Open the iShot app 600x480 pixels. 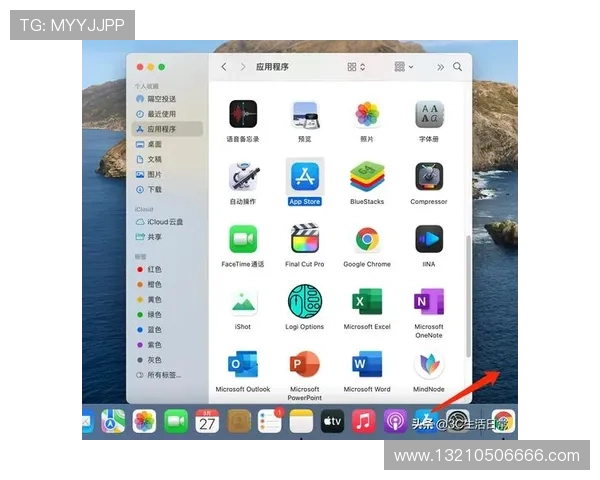click(x=243, y=302)
